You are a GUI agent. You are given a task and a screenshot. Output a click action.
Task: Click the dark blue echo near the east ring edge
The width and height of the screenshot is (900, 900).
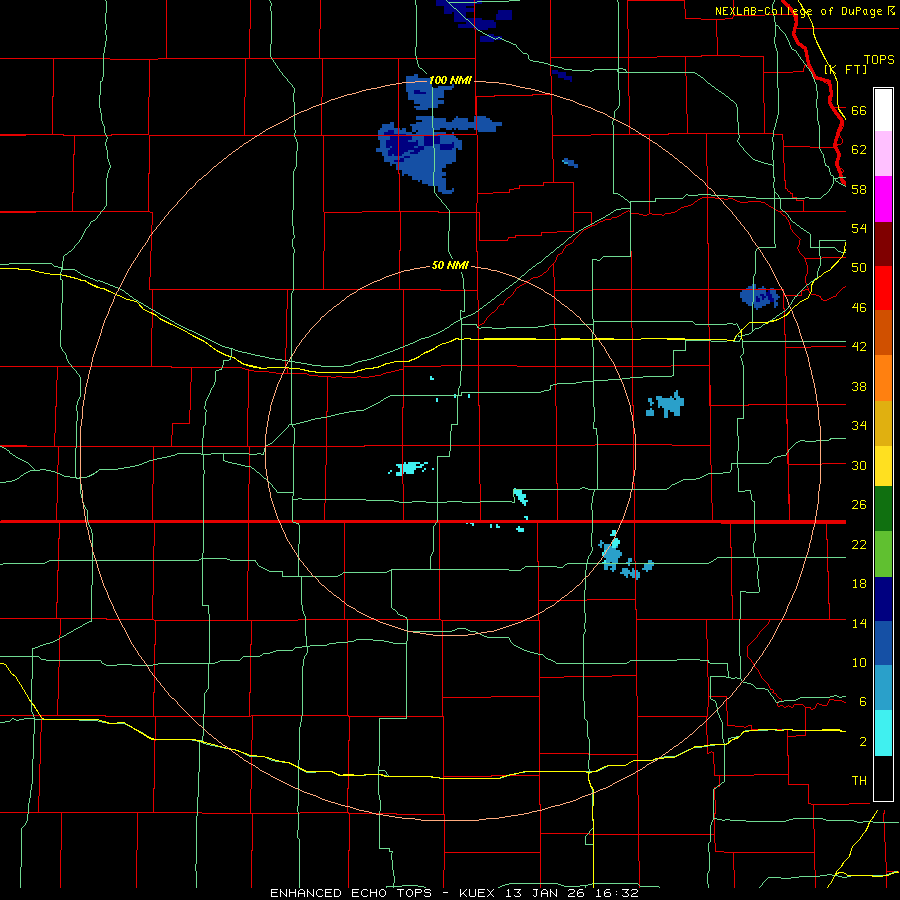click(x=760, y=297)
